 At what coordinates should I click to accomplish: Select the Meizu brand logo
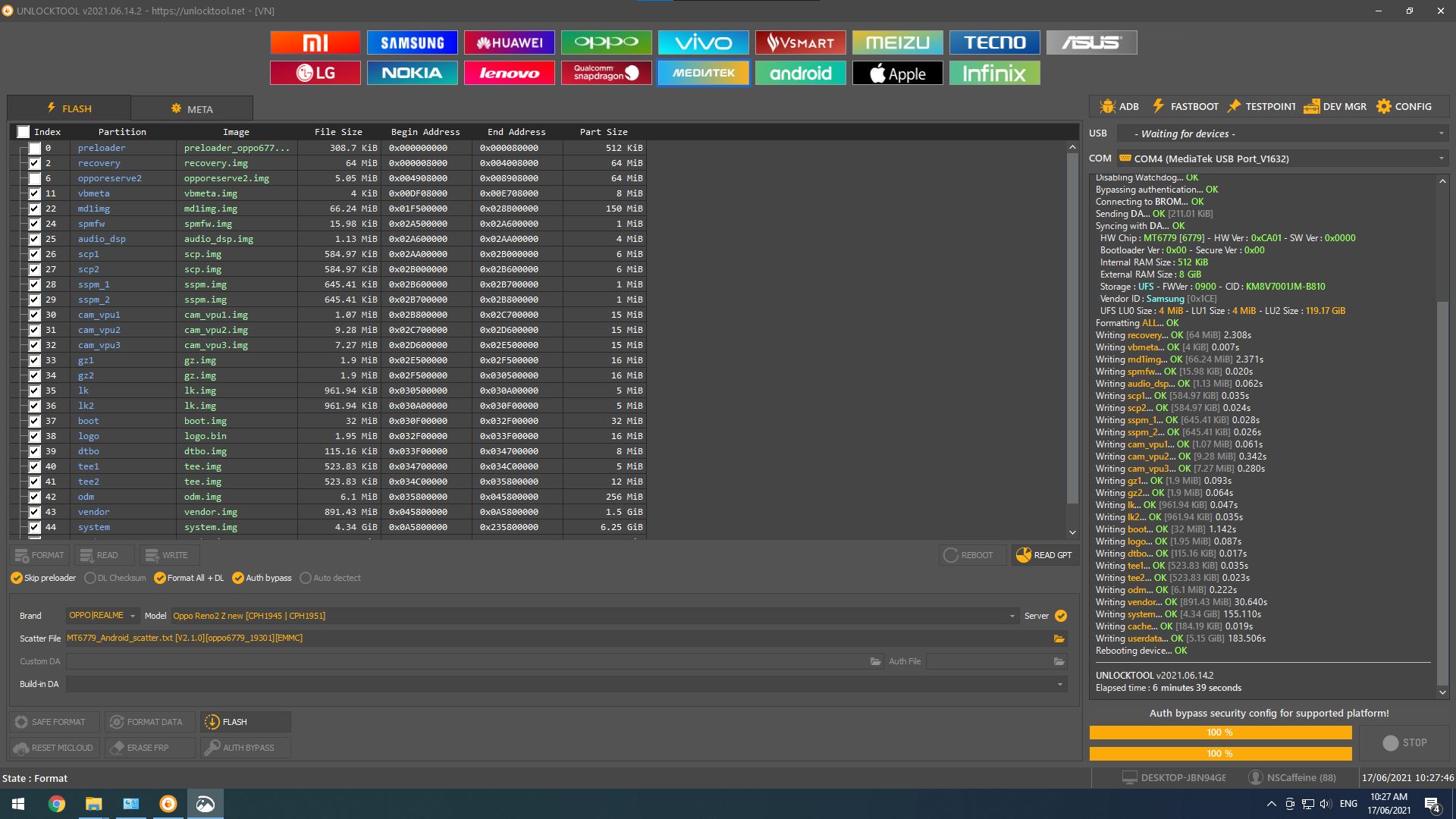(898, 42)
